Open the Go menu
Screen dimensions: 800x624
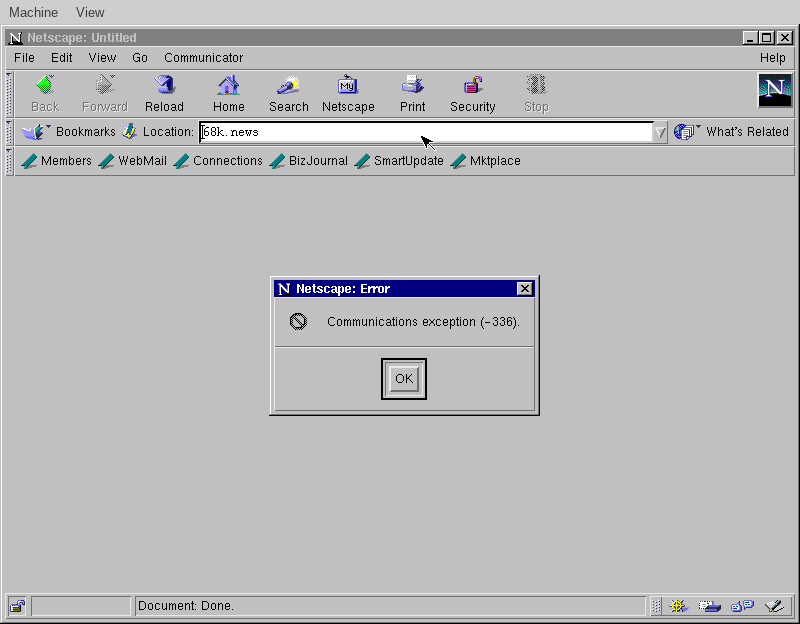[x=140, y=58]
